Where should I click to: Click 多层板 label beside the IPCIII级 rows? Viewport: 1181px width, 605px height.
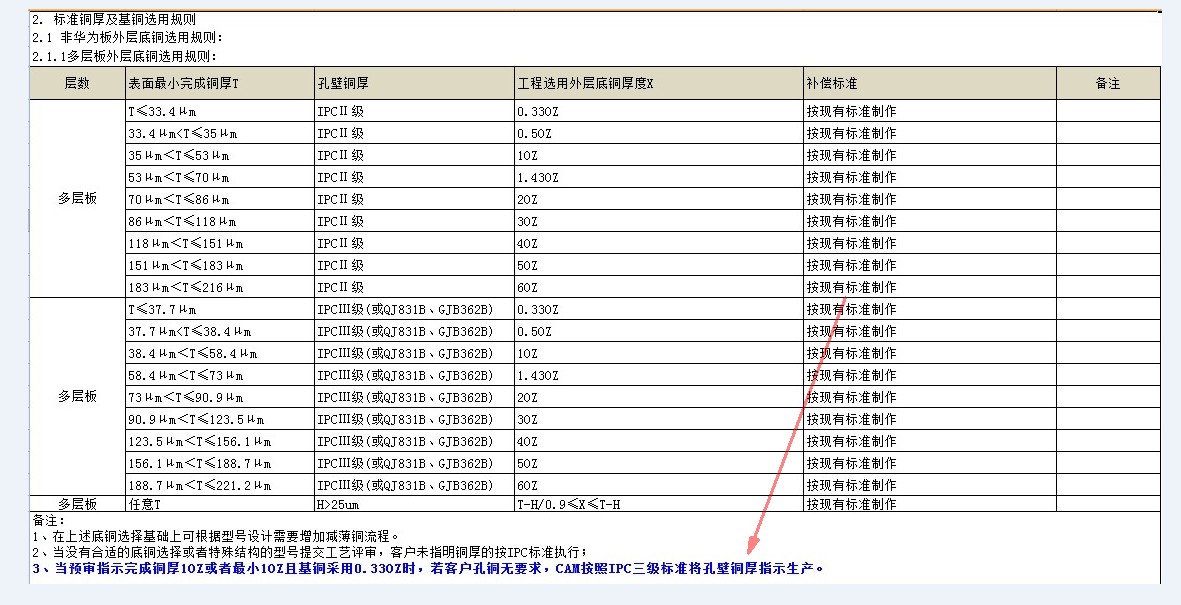point(78,396)
